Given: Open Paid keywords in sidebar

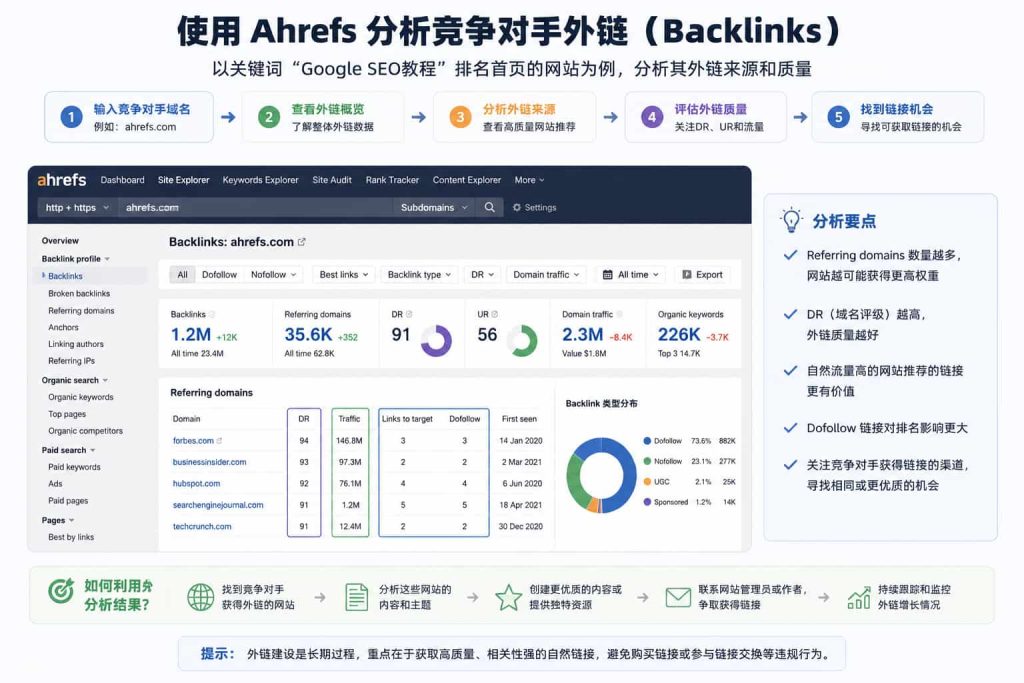Looking at the screenshot, I should pos(74,467).
